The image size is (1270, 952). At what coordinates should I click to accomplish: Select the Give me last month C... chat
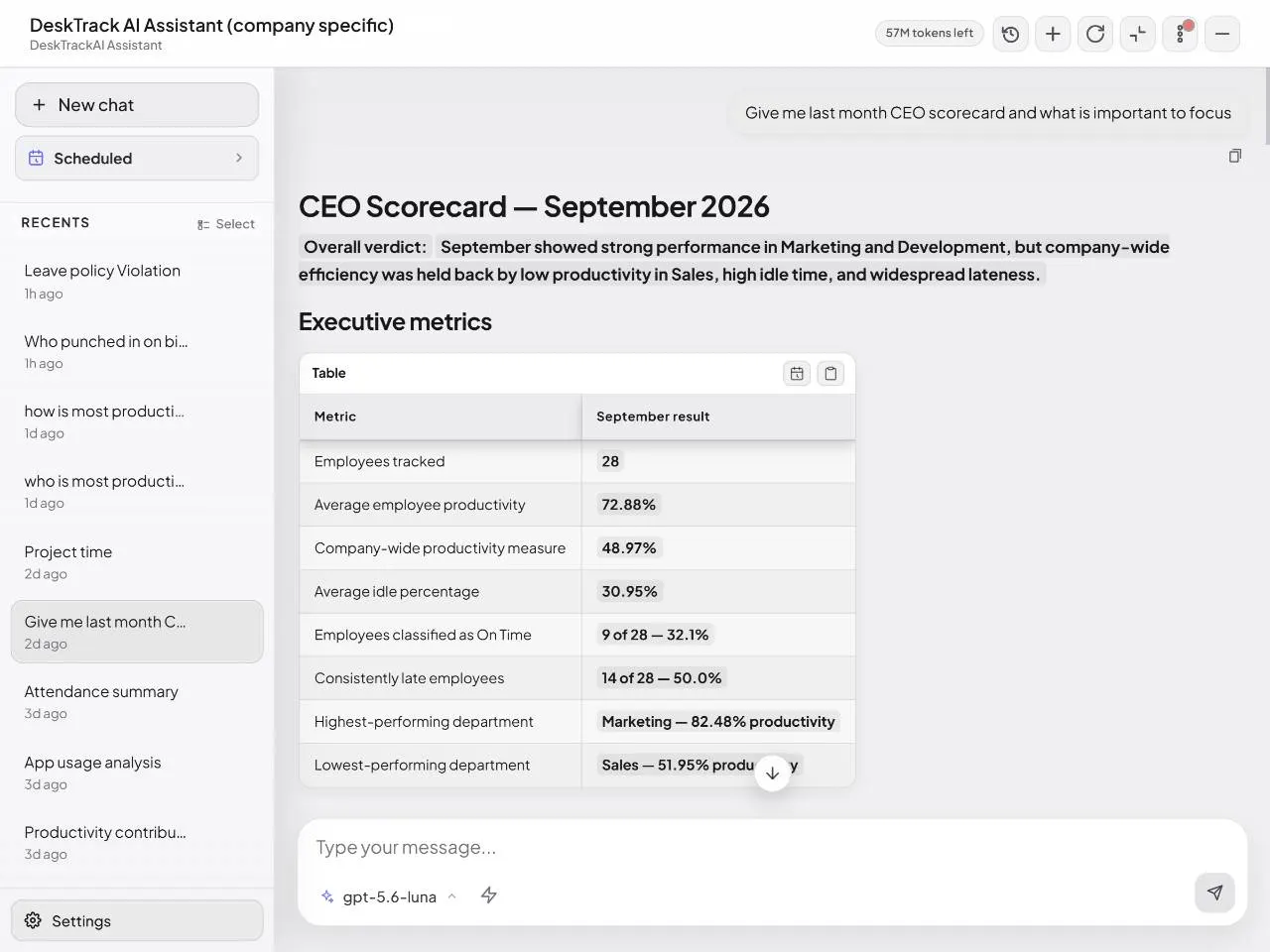(x=137, y=632)
